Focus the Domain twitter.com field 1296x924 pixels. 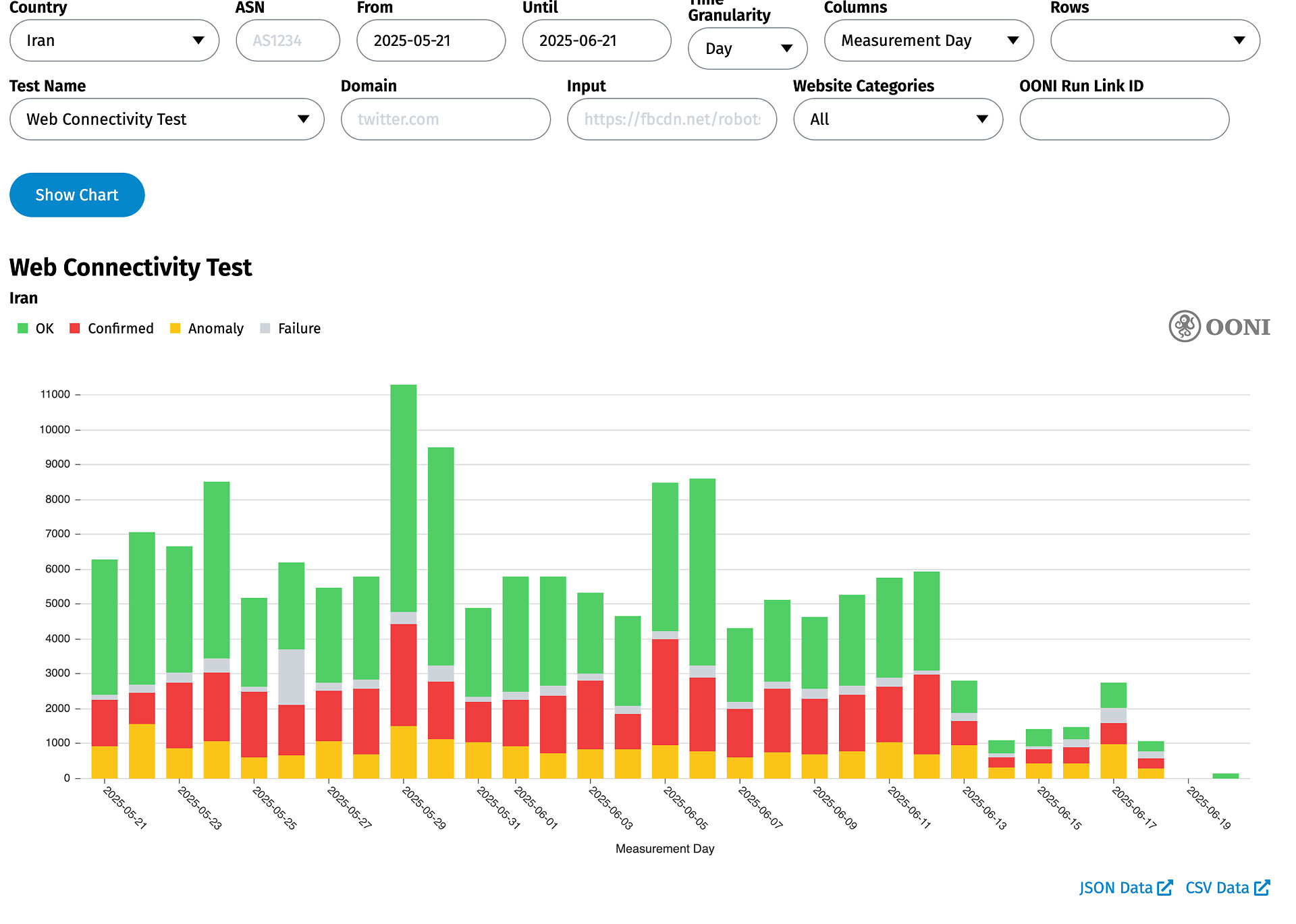point(446,119)
